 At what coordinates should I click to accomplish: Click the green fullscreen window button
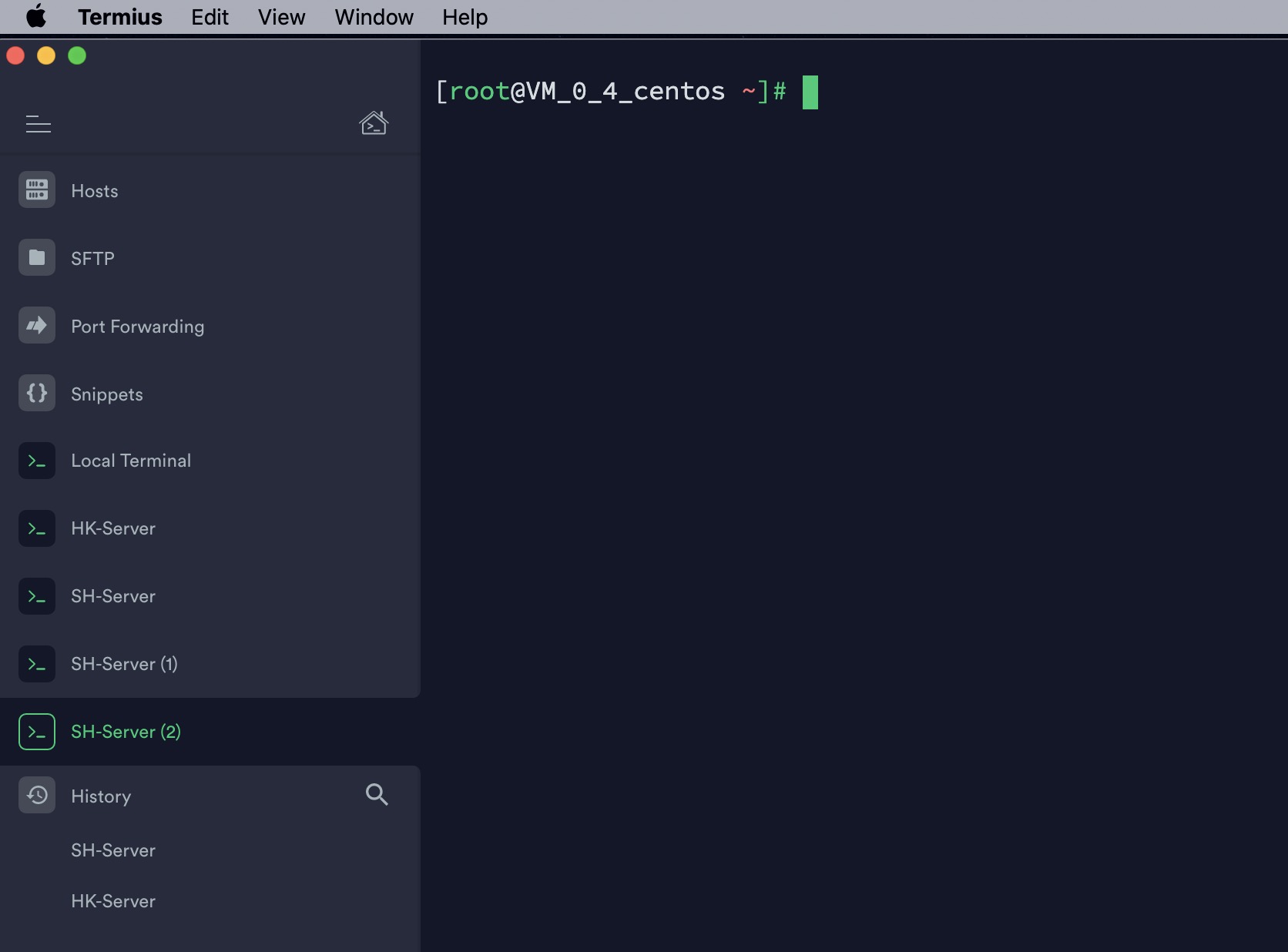[x=77, y=55]
